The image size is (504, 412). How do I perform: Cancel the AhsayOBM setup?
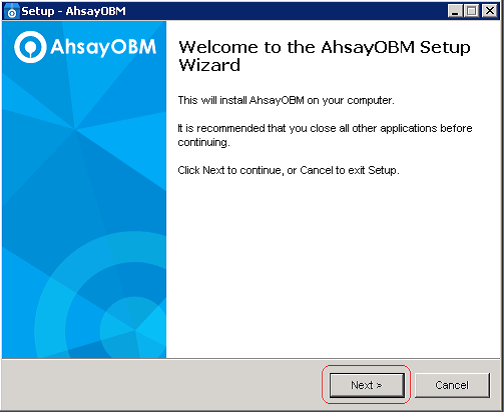click(x=452, y=385)
